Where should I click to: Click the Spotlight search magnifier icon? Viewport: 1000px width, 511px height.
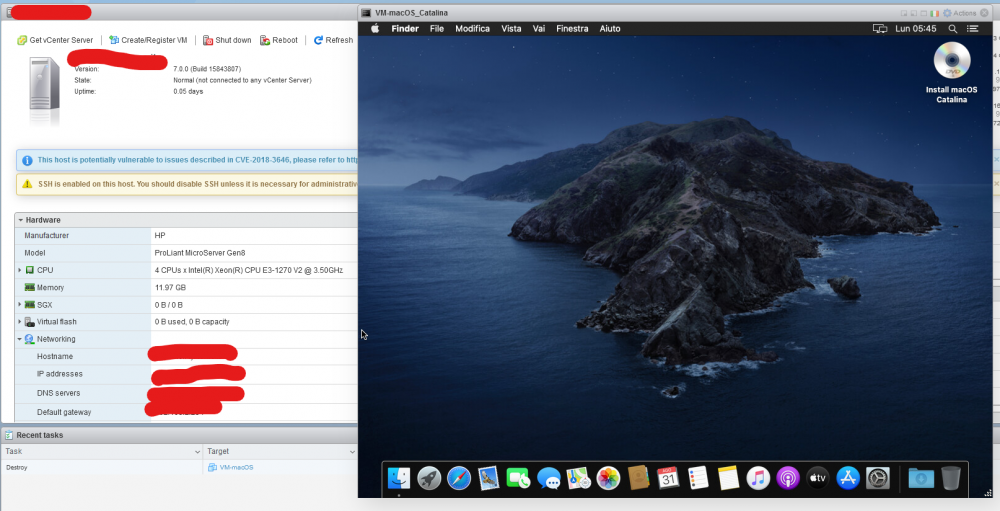point(952,29)
